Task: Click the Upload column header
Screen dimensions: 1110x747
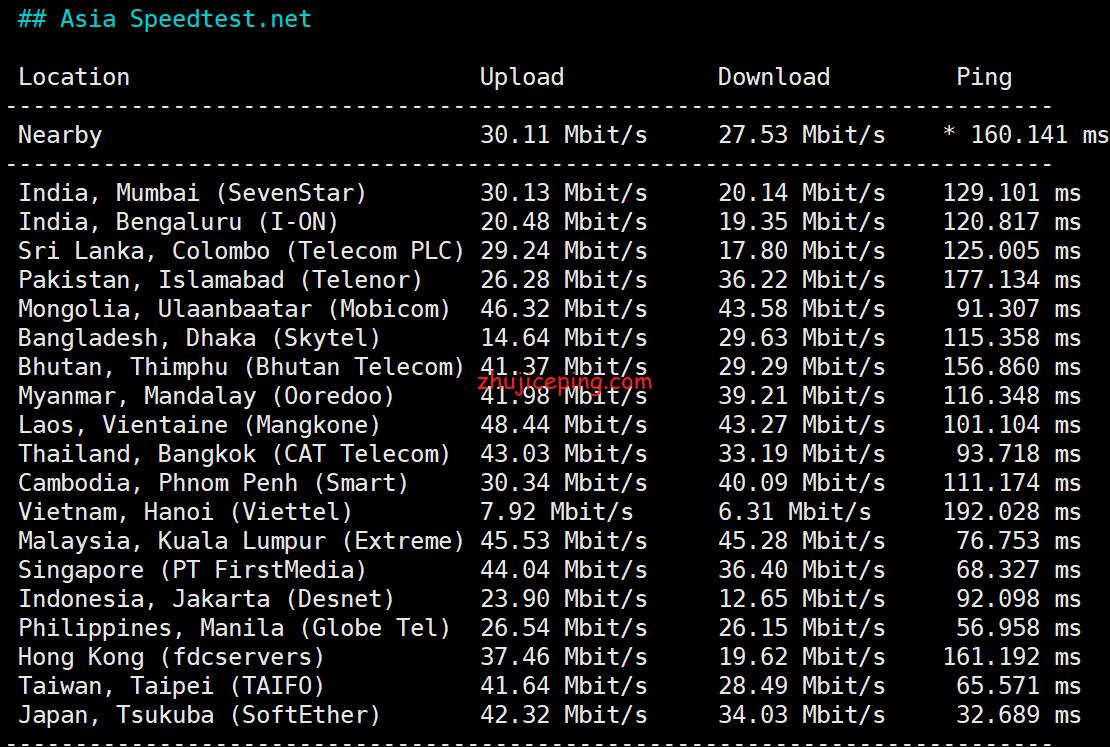Action: click(522, 77)
